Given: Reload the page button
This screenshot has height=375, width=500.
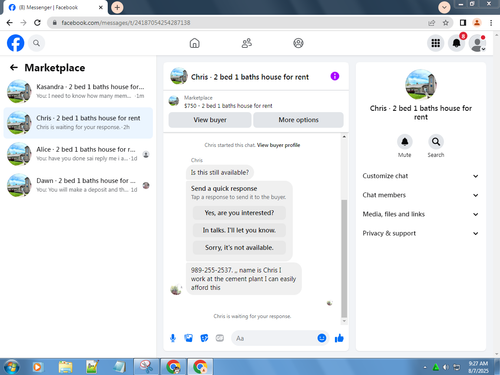Looking at the screenshot, I should pyautogui.click(x=37, y=23).
